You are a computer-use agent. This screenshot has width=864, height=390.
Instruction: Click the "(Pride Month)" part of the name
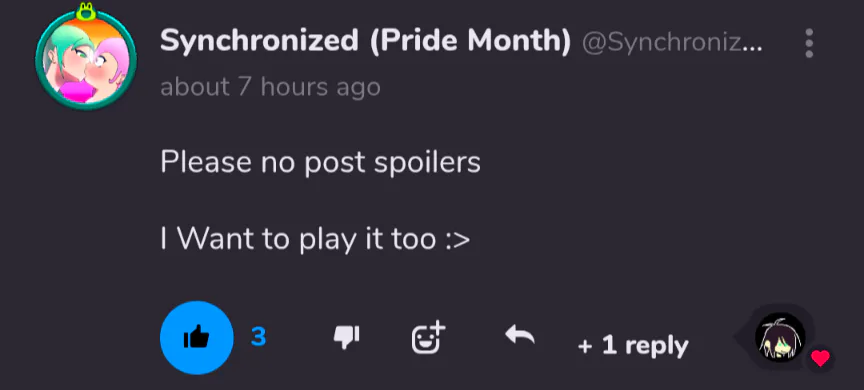click(470, 41)
